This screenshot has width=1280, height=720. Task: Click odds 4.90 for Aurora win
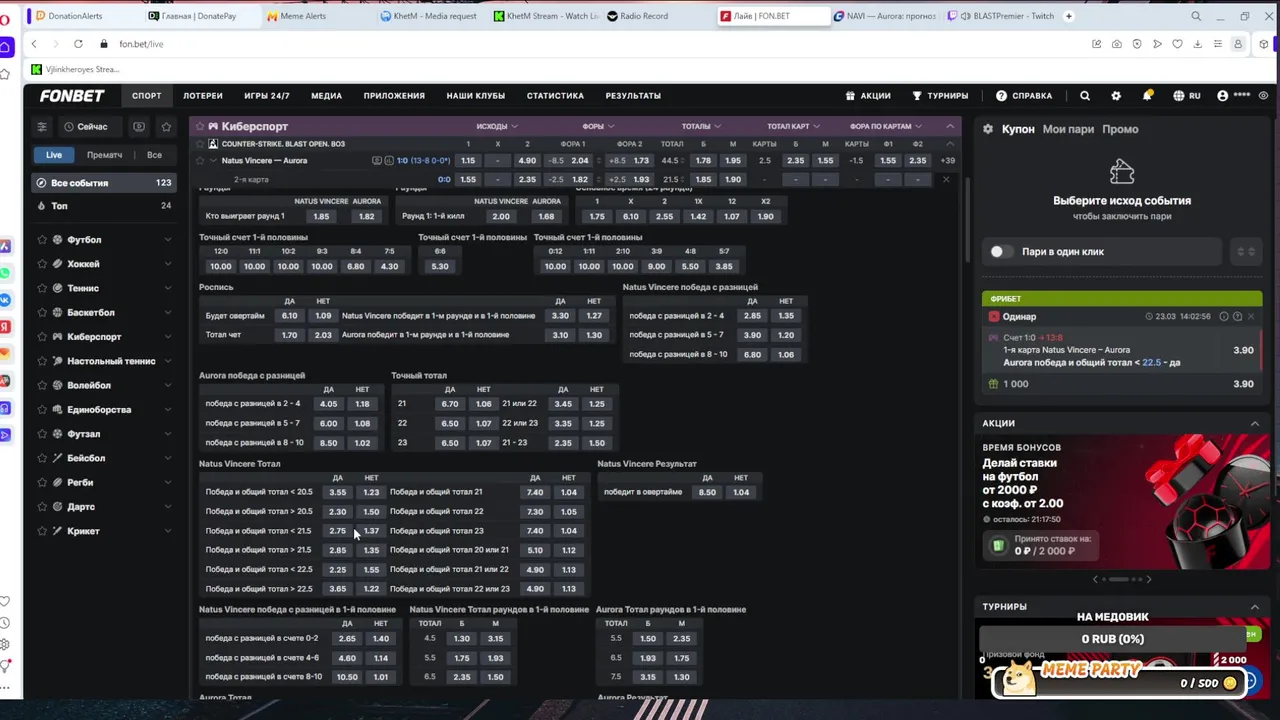click(527, 161)
